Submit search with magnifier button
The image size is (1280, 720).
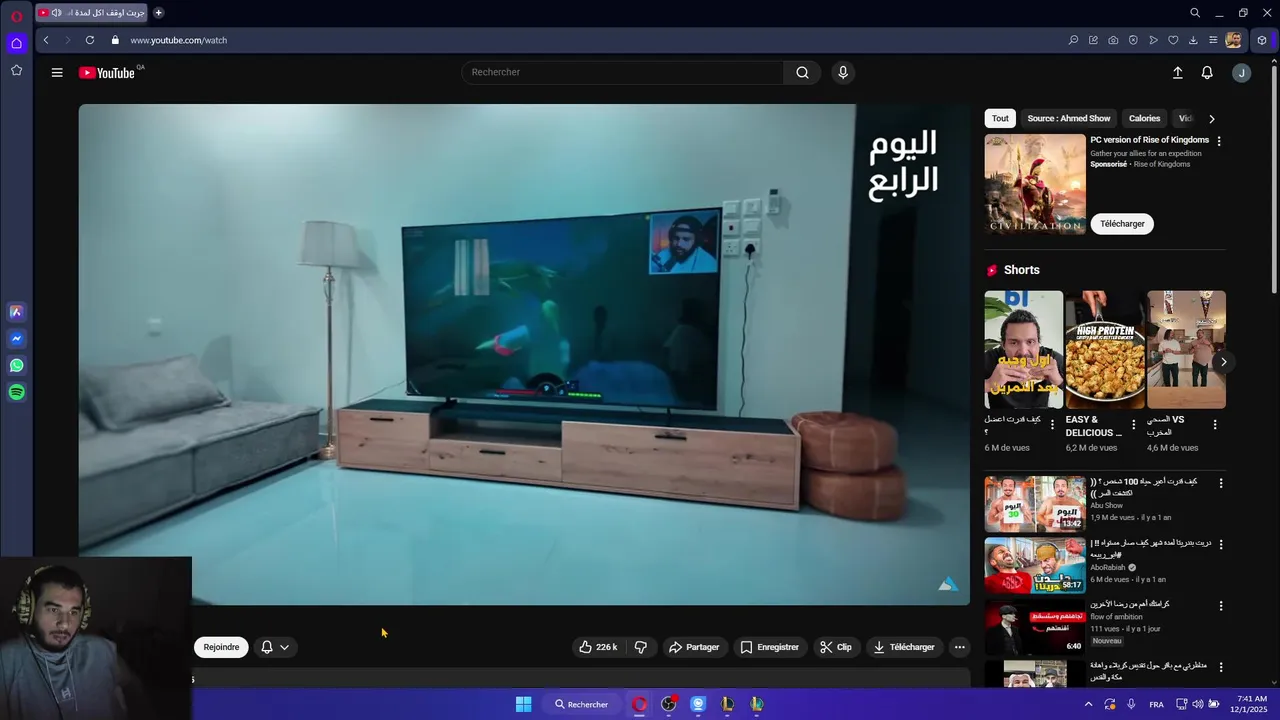(x=802, y=72)
